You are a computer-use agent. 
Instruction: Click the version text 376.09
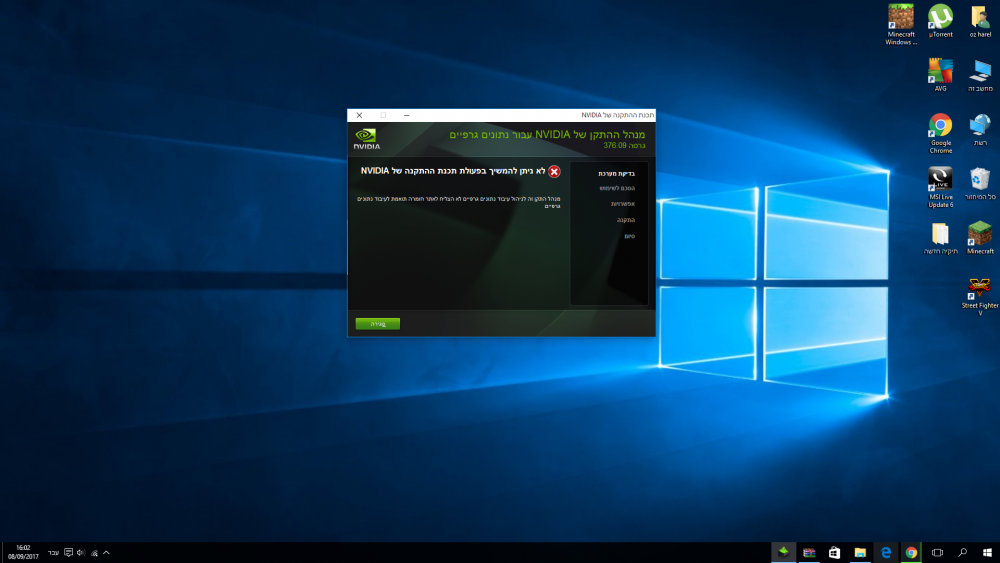coord(615,145)
